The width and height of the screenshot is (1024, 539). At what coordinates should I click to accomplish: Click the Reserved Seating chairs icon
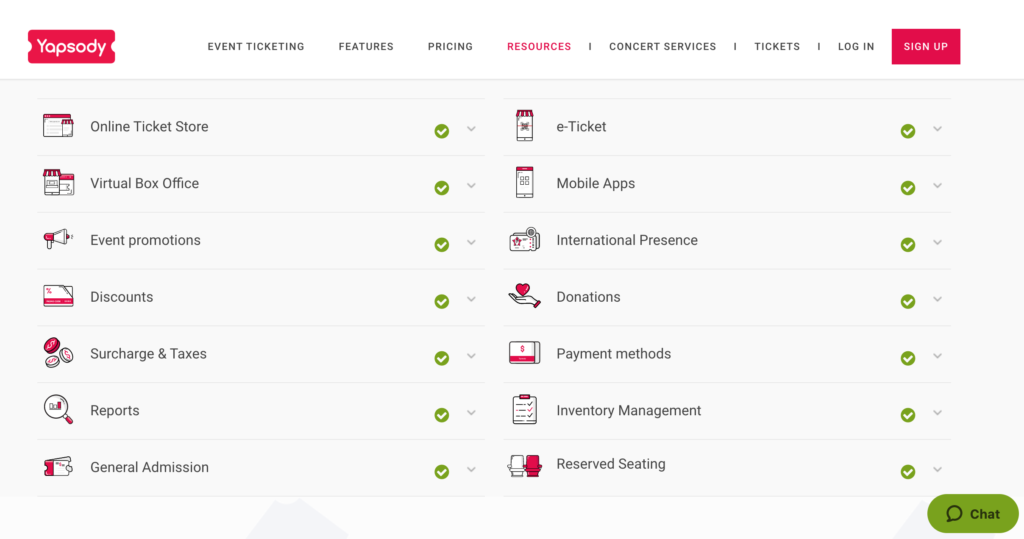[x=524, y=465]
